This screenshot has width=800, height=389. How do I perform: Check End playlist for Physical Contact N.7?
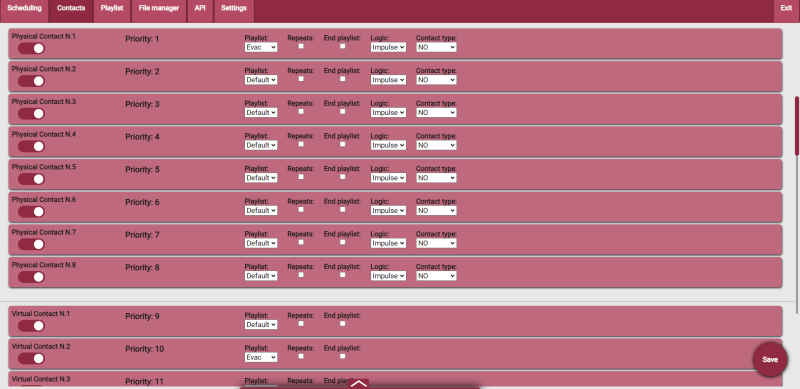pyautogui.click(x=342, y=242)
